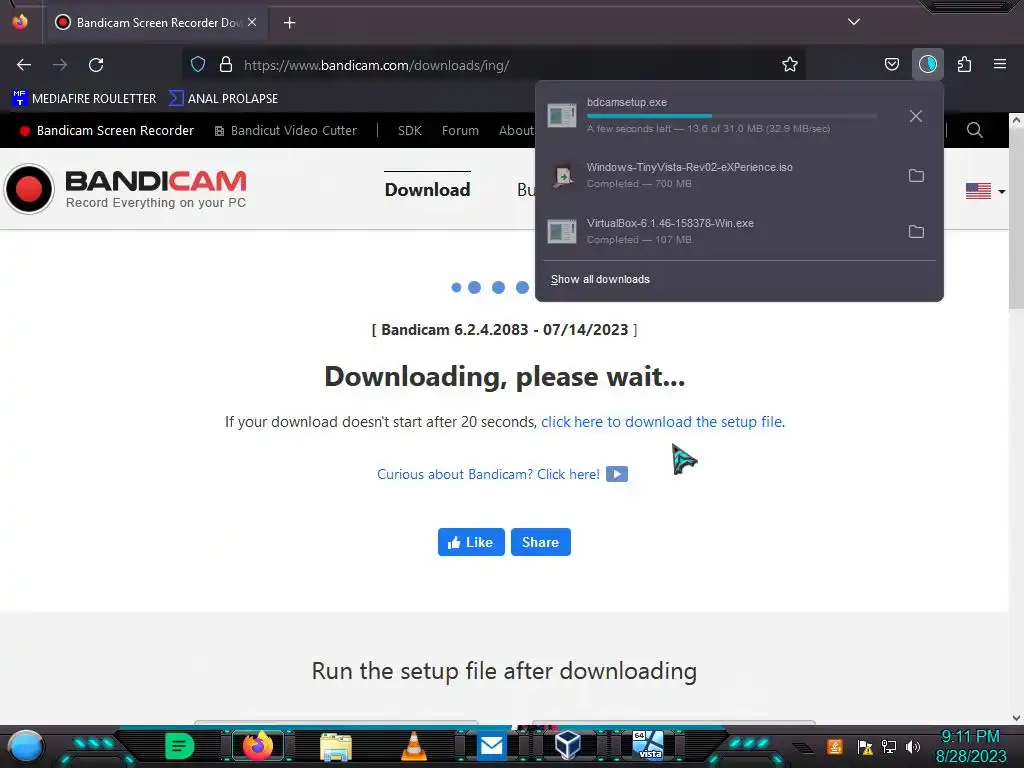Open the Vista VM taskbar icon
This screenshot has height=768, width=1024.
(647, 744)
